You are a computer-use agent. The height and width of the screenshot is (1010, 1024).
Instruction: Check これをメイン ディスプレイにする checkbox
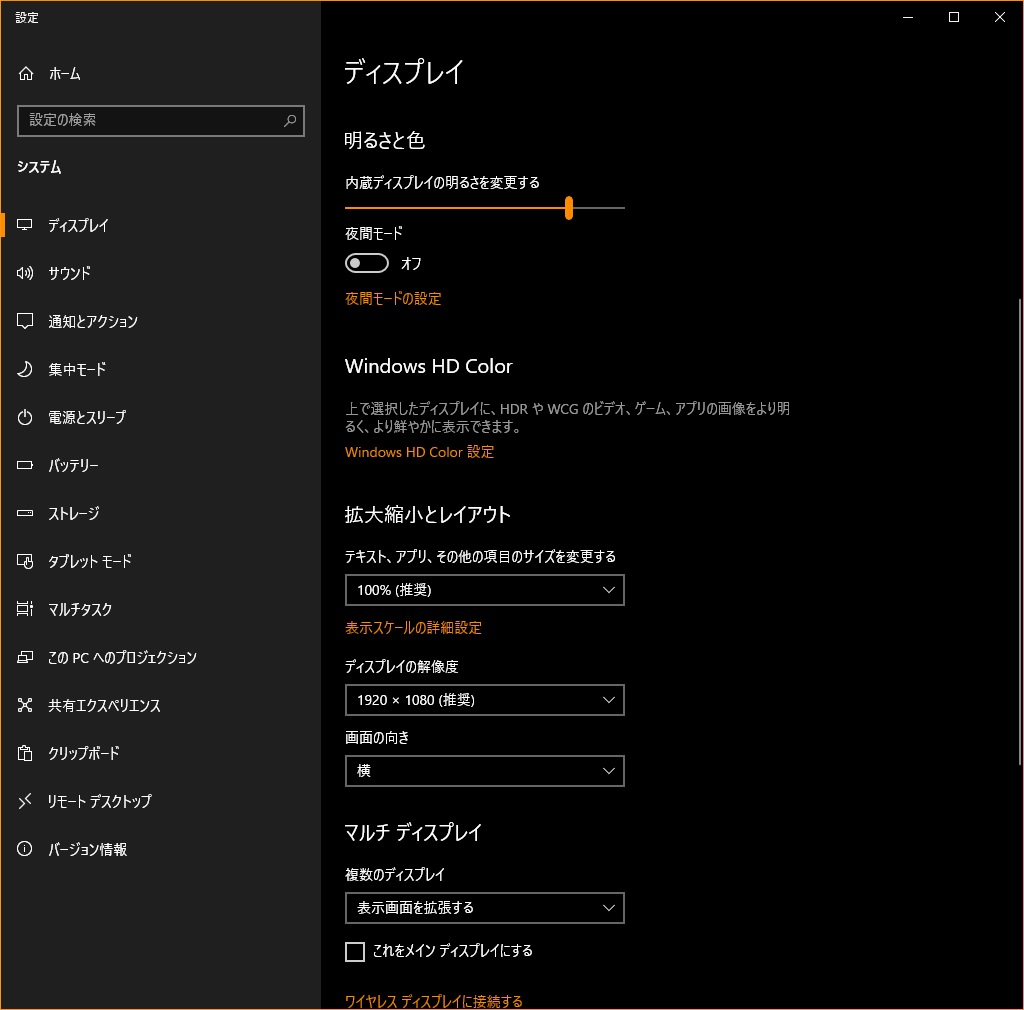tap(354, 952)
